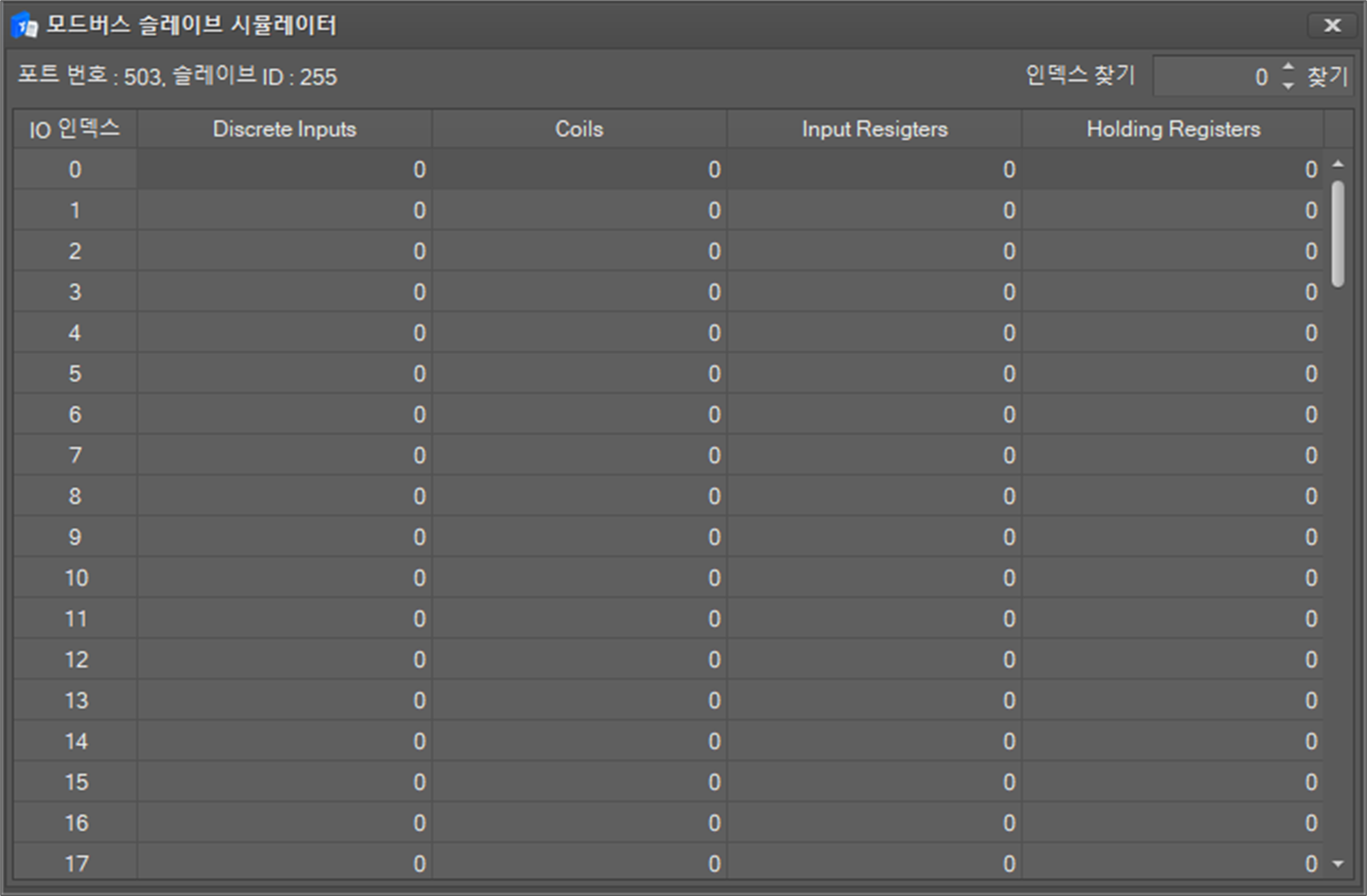Click the Coils column header
The width and height of the screenshot is (1367, 896).
[579, 129]
